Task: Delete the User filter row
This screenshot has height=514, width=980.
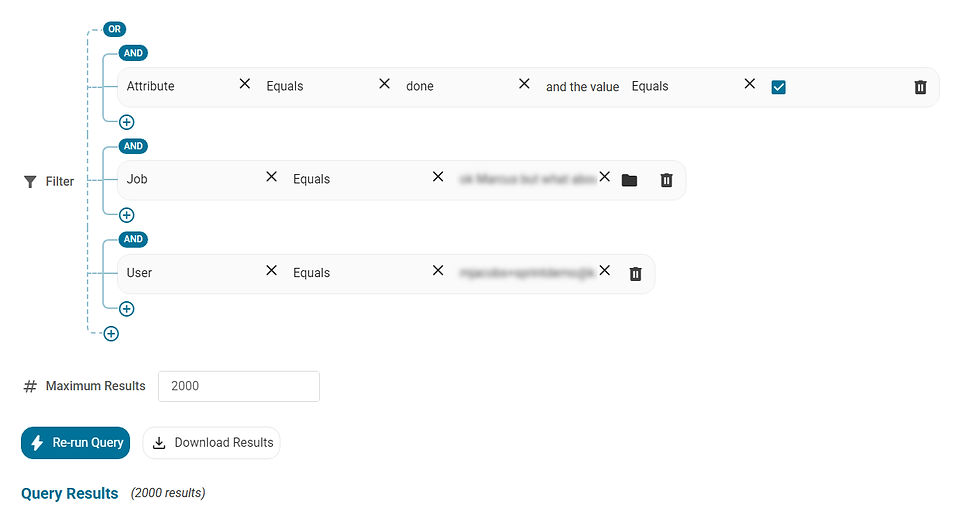Action: coord(635,274)
